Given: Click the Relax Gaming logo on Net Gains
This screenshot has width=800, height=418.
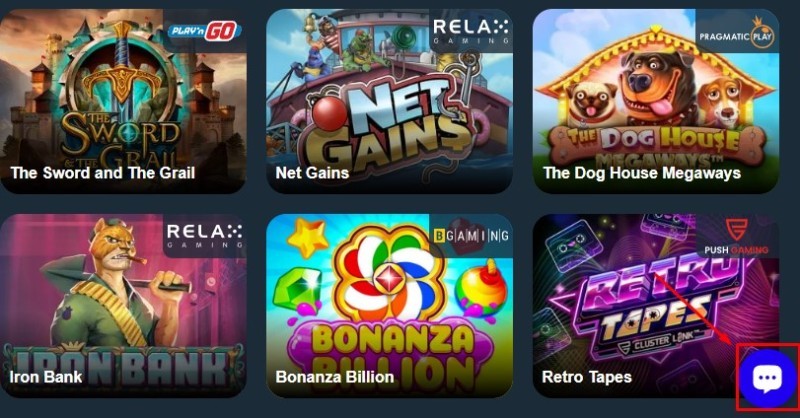Looking at the screenshot, I should (470, 31).
